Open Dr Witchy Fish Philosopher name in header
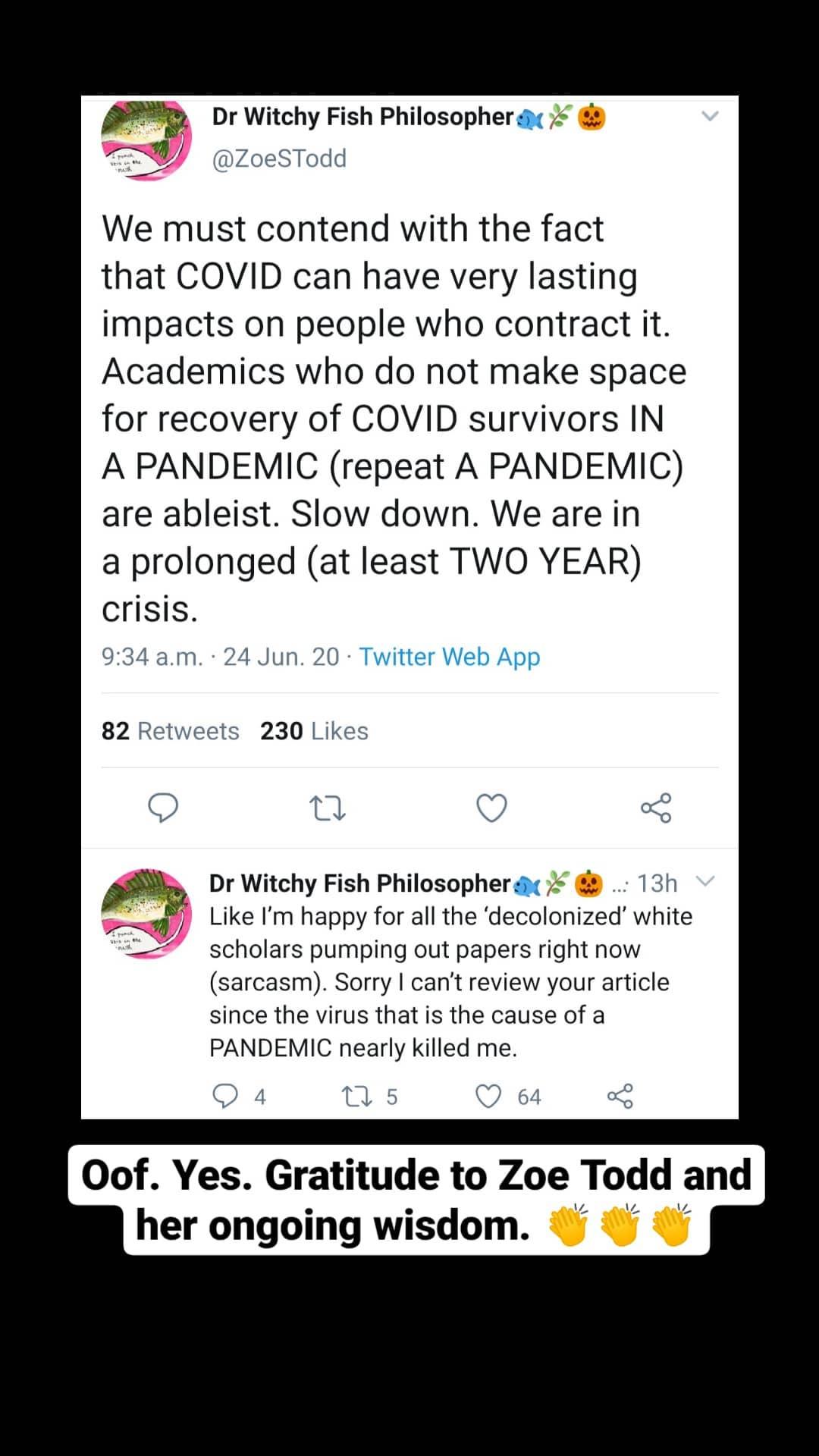 (x=362, y=117)
